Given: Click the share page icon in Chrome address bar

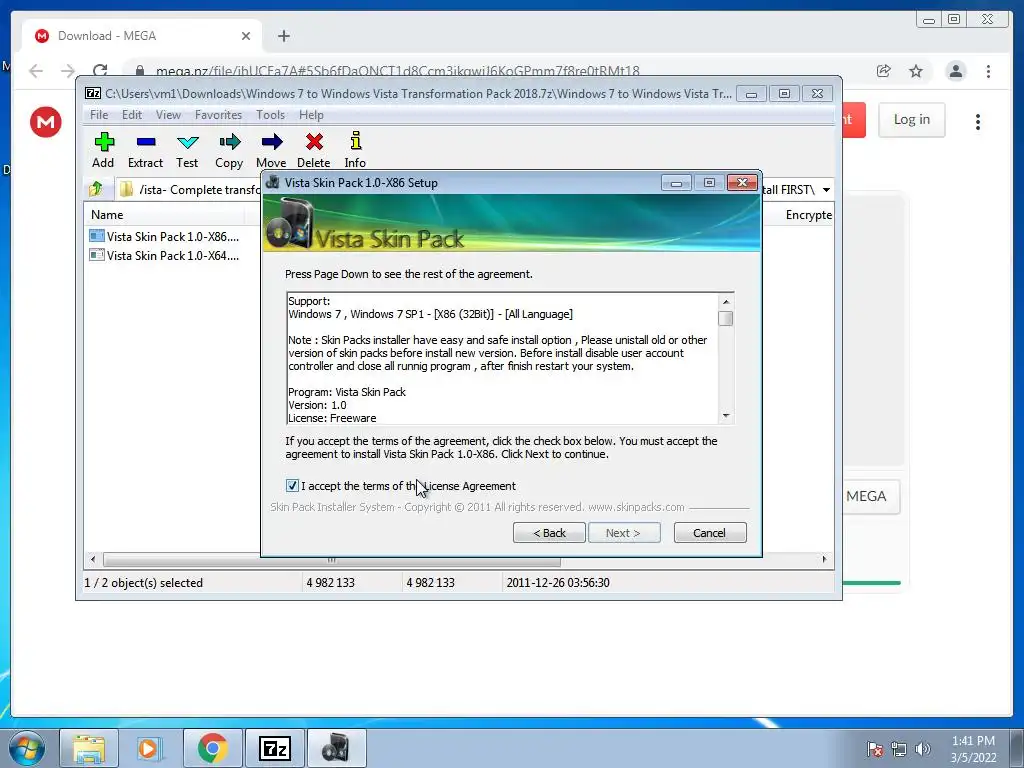Looking at the screenshot, I should tap(884, 71).
